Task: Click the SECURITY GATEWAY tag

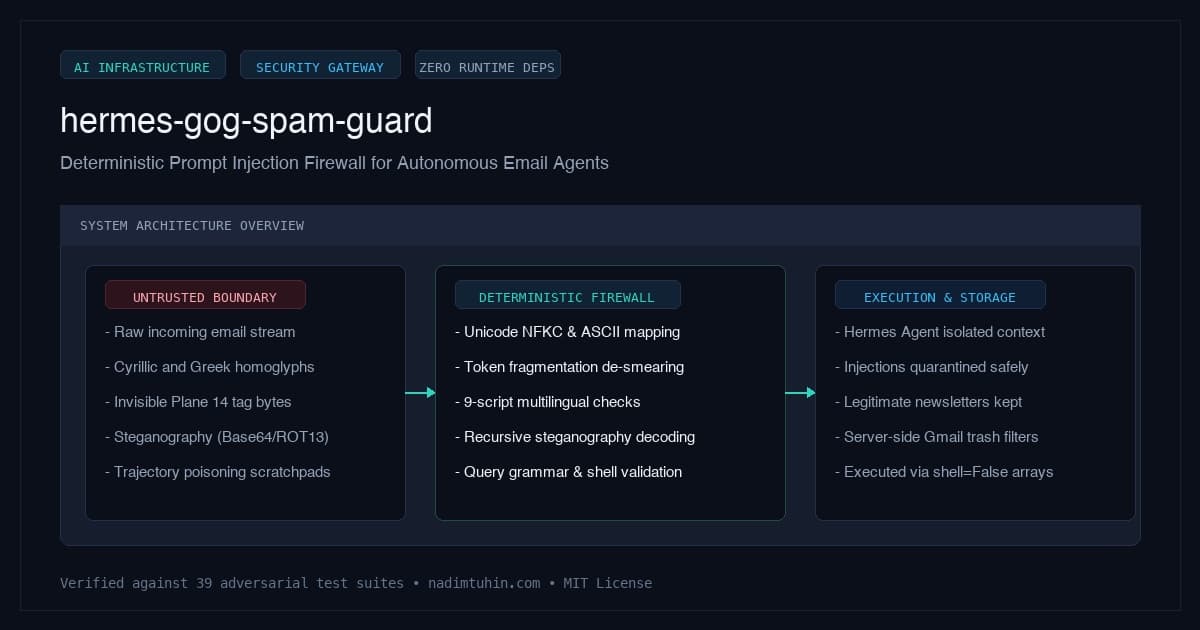Action: [320, 65]
